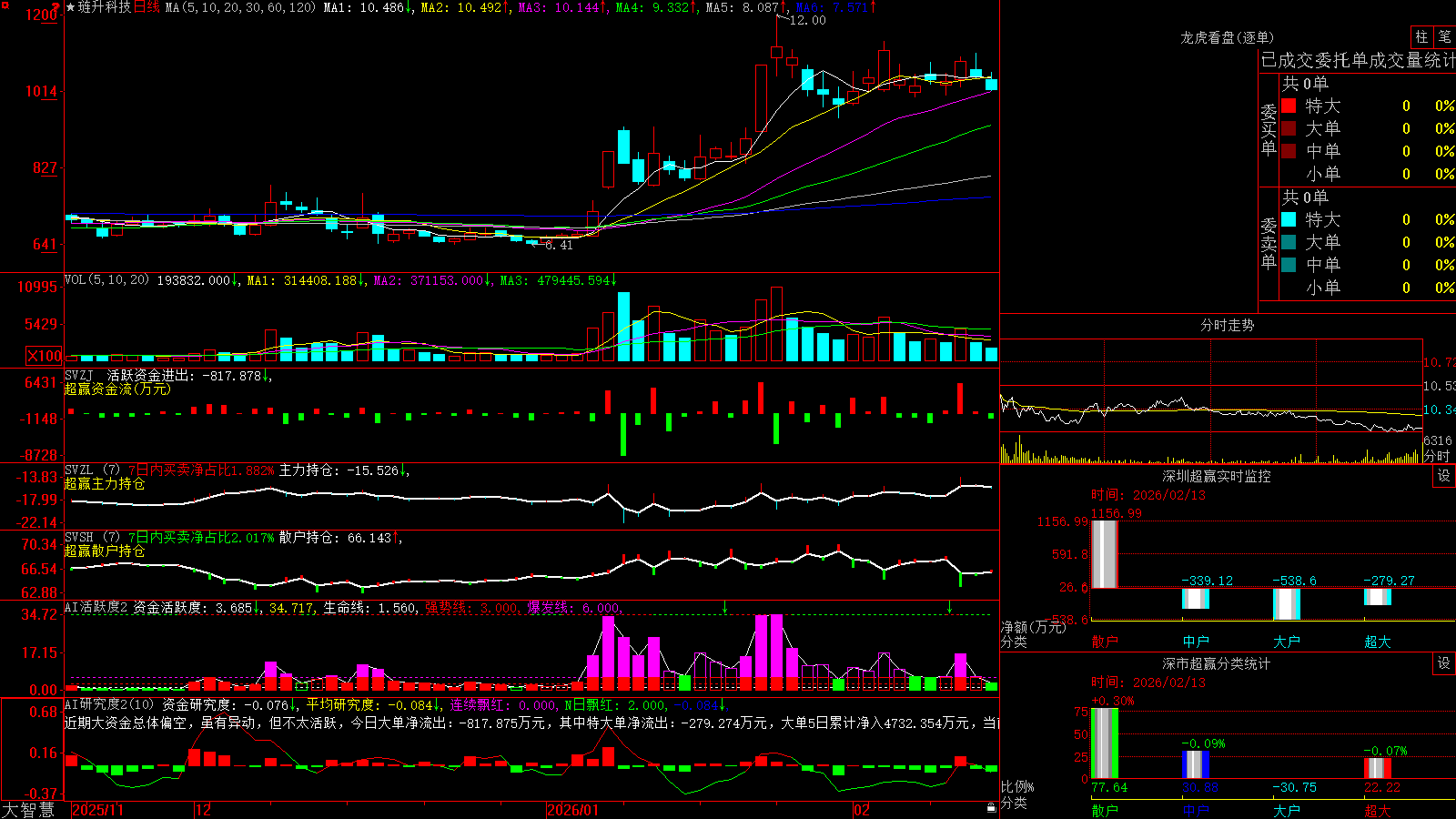Click the dark red 中单 buy-order swatch

coord(1289,151)
